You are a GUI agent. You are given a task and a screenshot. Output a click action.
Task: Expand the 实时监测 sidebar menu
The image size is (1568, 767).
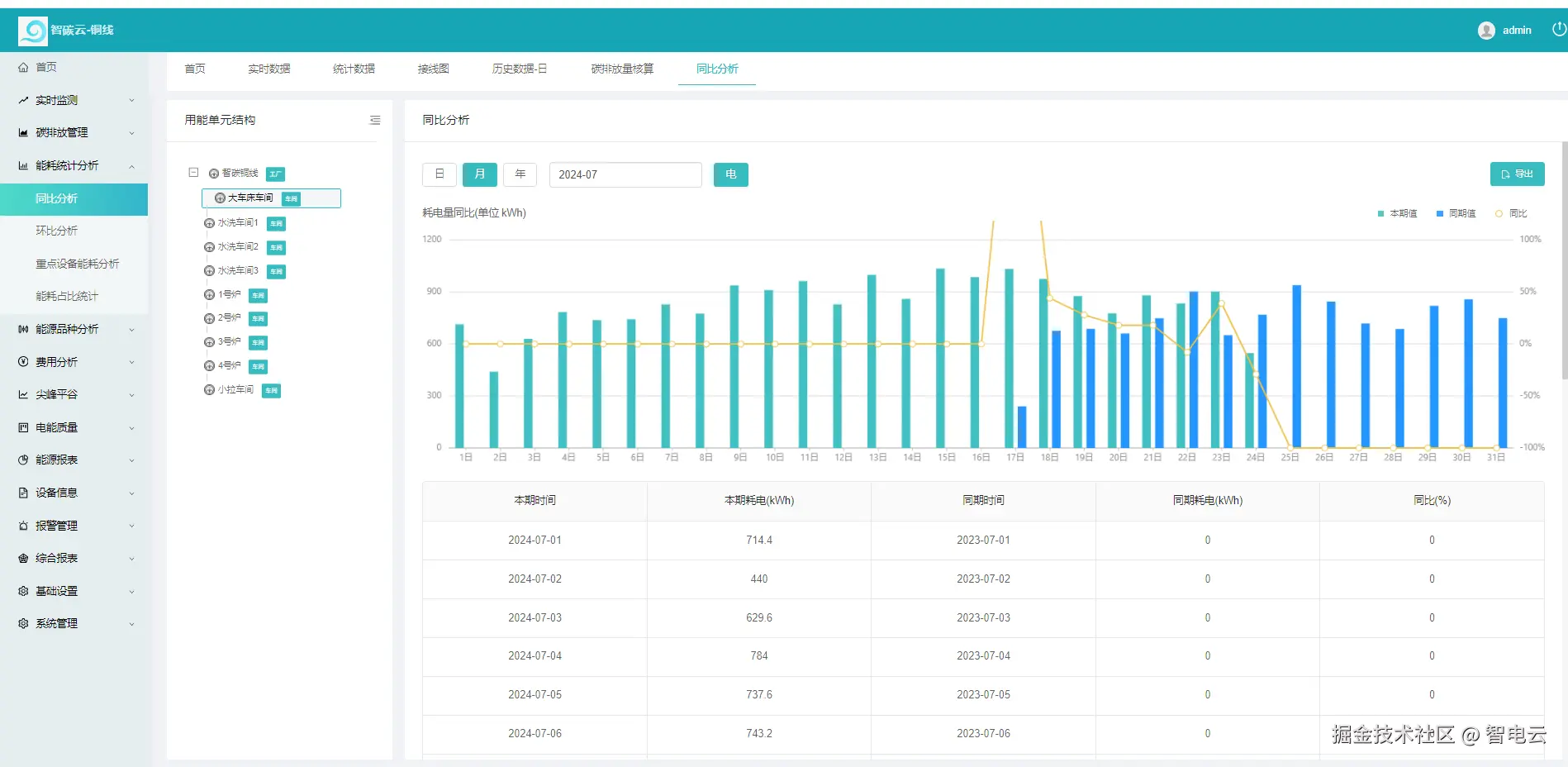coord(75,100)
